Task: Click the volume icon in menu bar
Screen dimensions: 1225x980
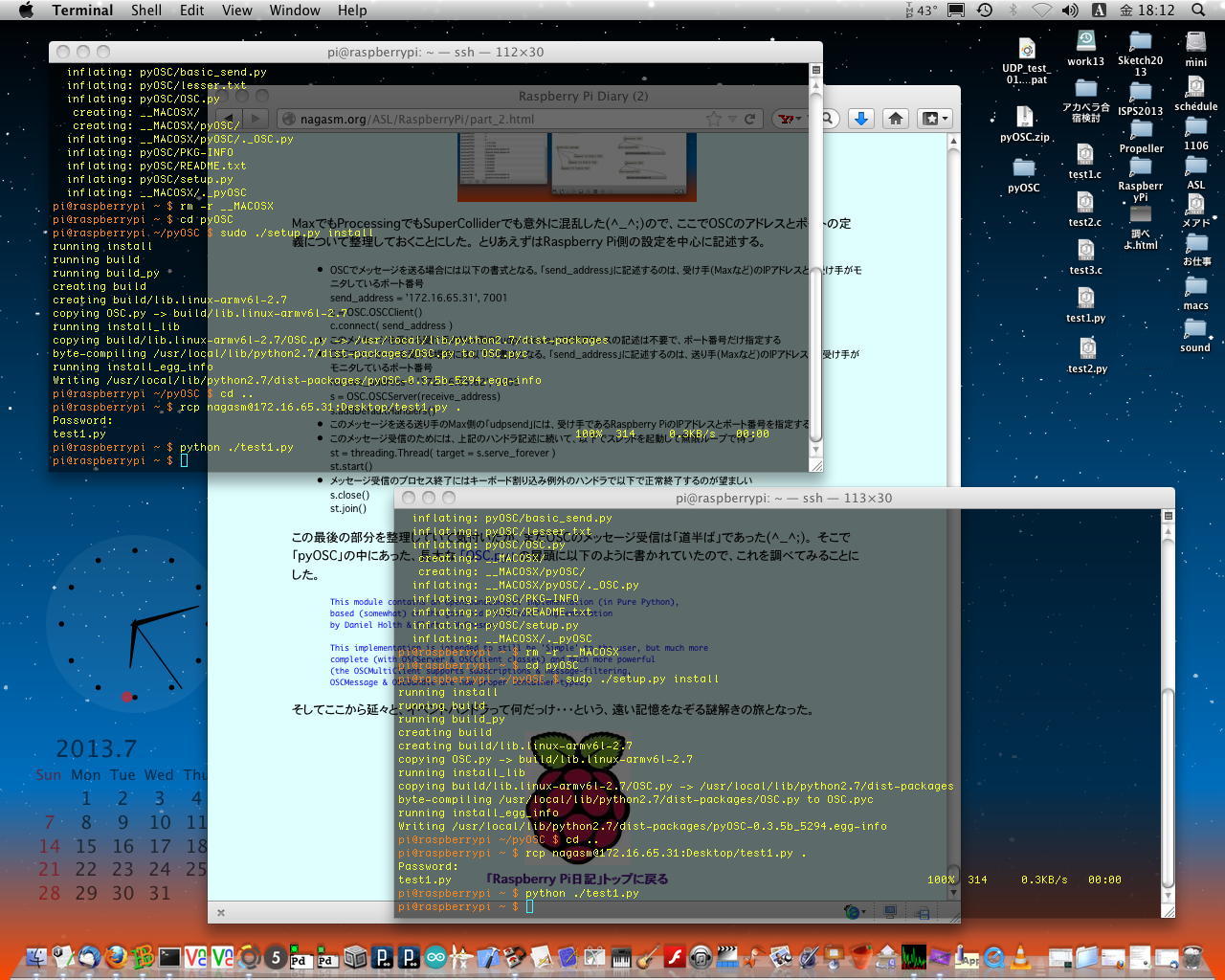Action: pyautogui.click(x=1070, y=11)
